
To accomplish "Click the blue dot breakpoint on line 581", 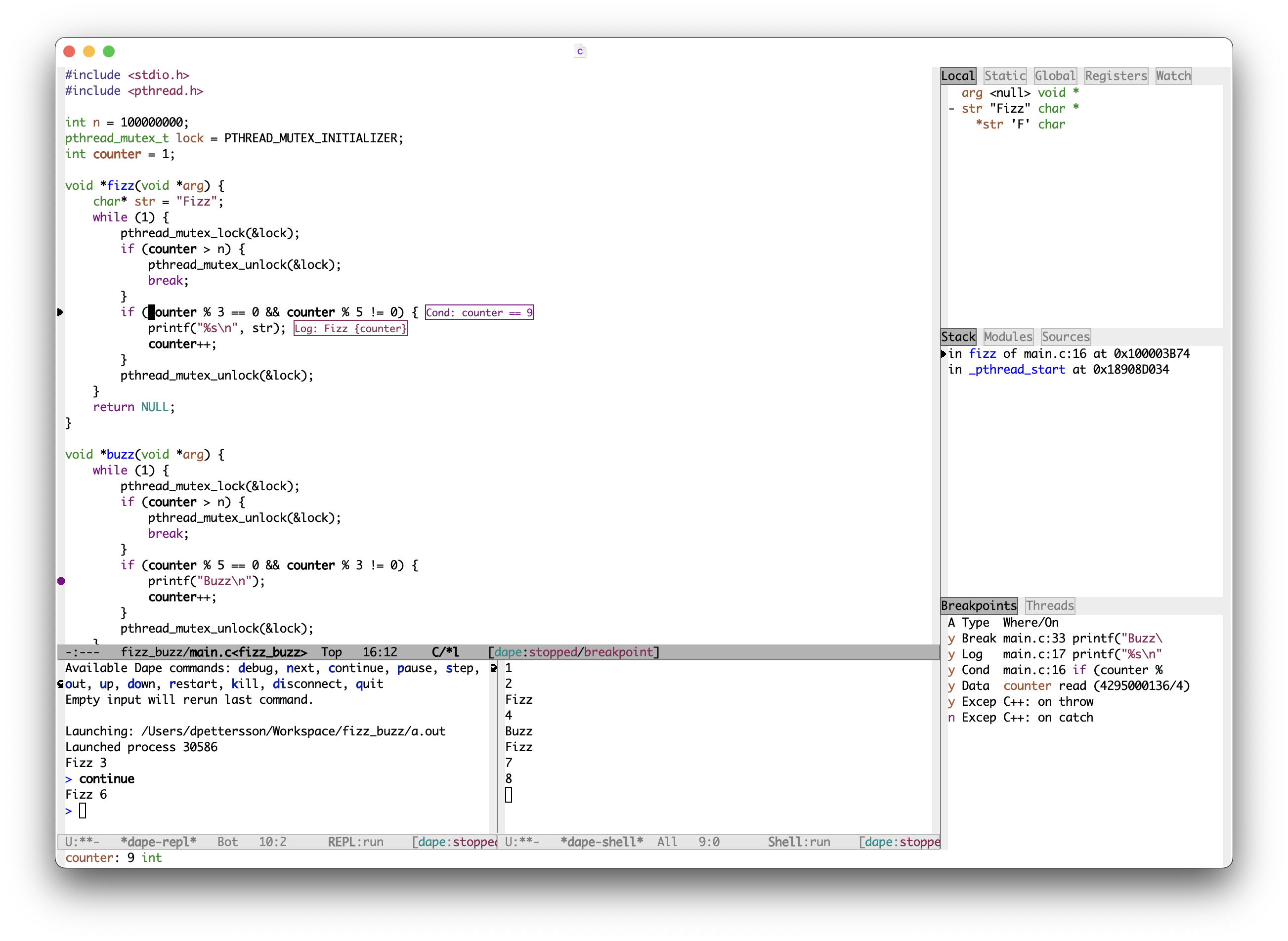I will (62, 581).
